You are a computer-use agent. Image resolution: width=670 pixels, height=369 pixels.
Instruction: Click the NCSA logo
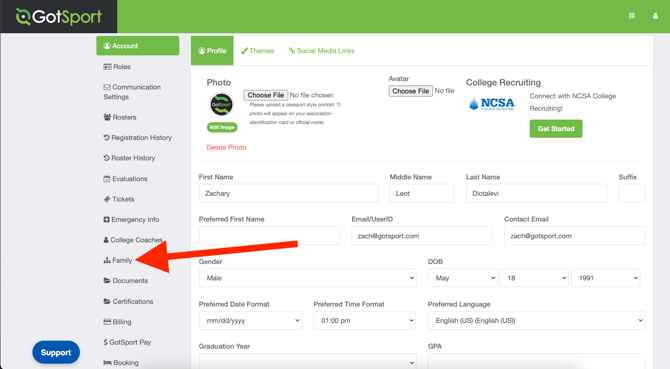click(x=492, y=104)
